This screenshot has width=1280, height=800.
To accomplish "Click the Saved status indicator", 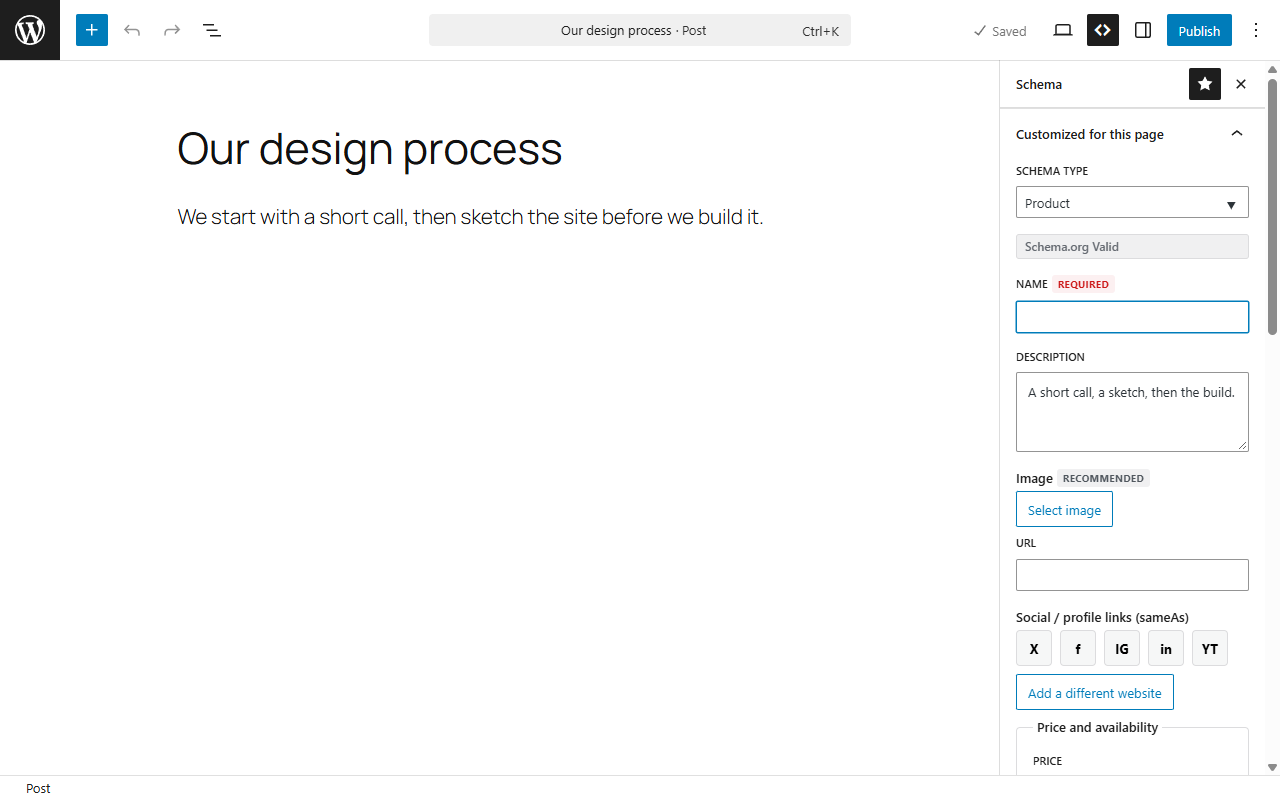I will [1000, 31].
